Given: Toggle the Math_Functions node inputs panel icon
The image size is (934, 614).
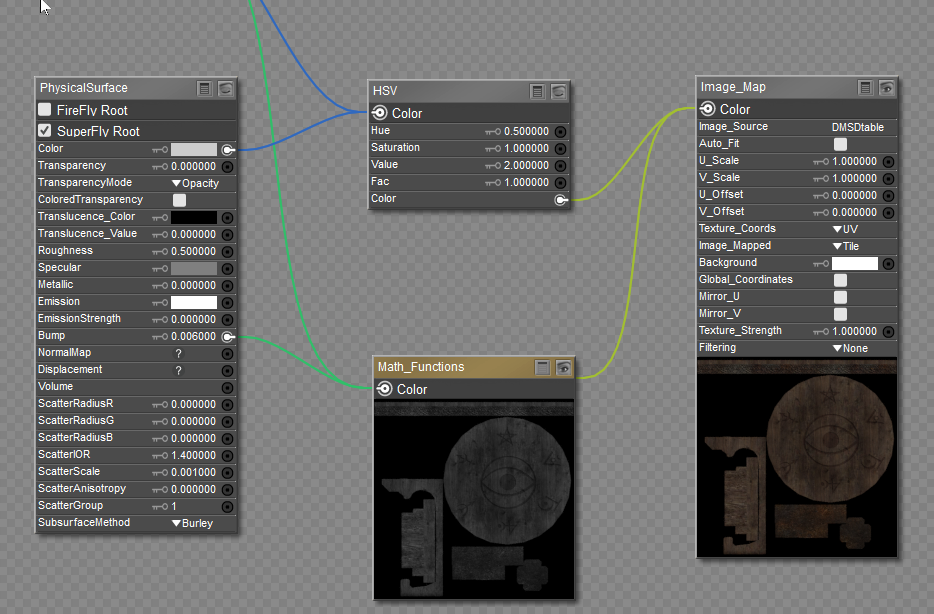Looking at the screenshot, I should 542,367.
